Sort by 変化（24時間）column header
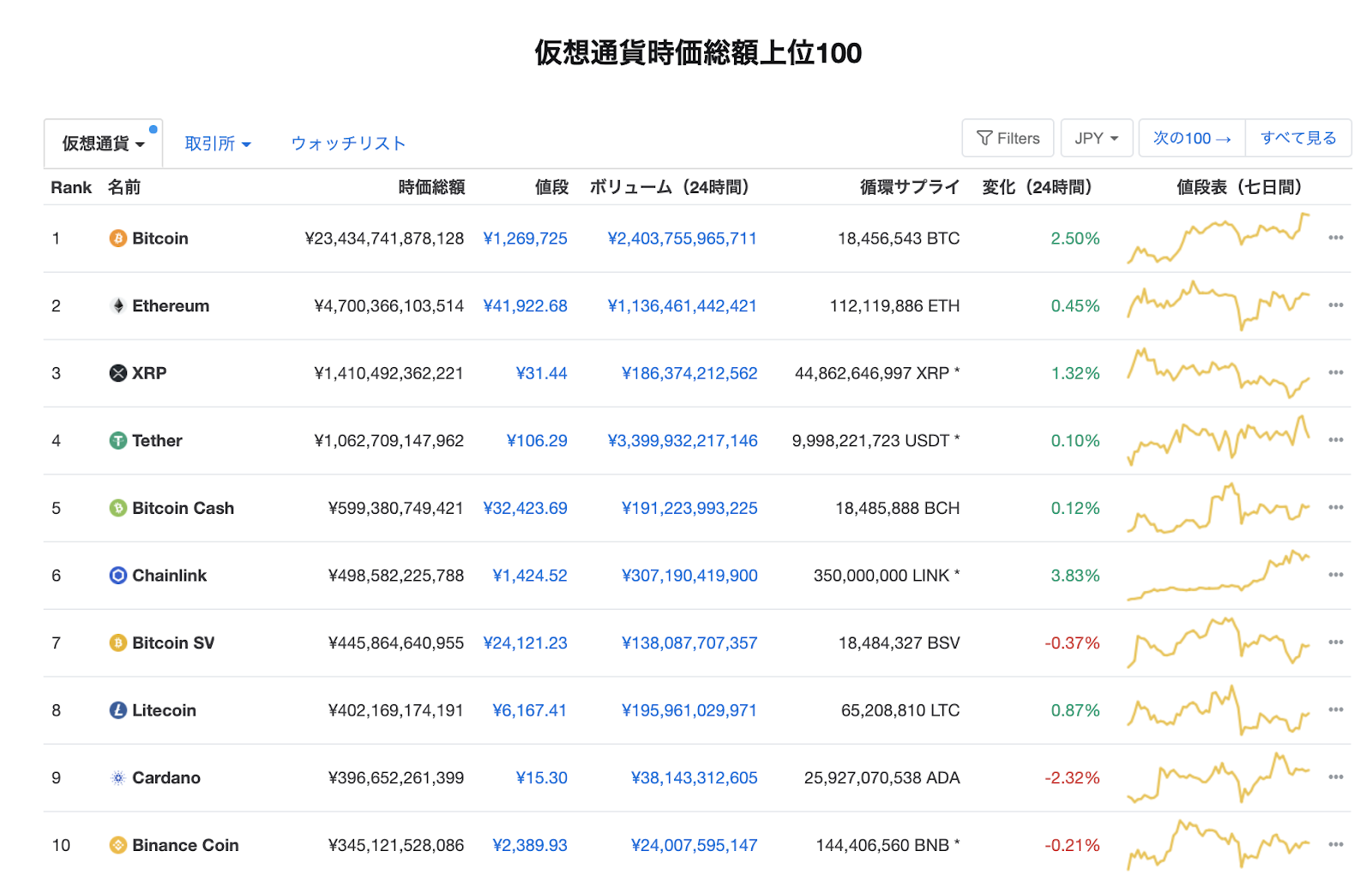The image size is (1372, 875). 1038,187
